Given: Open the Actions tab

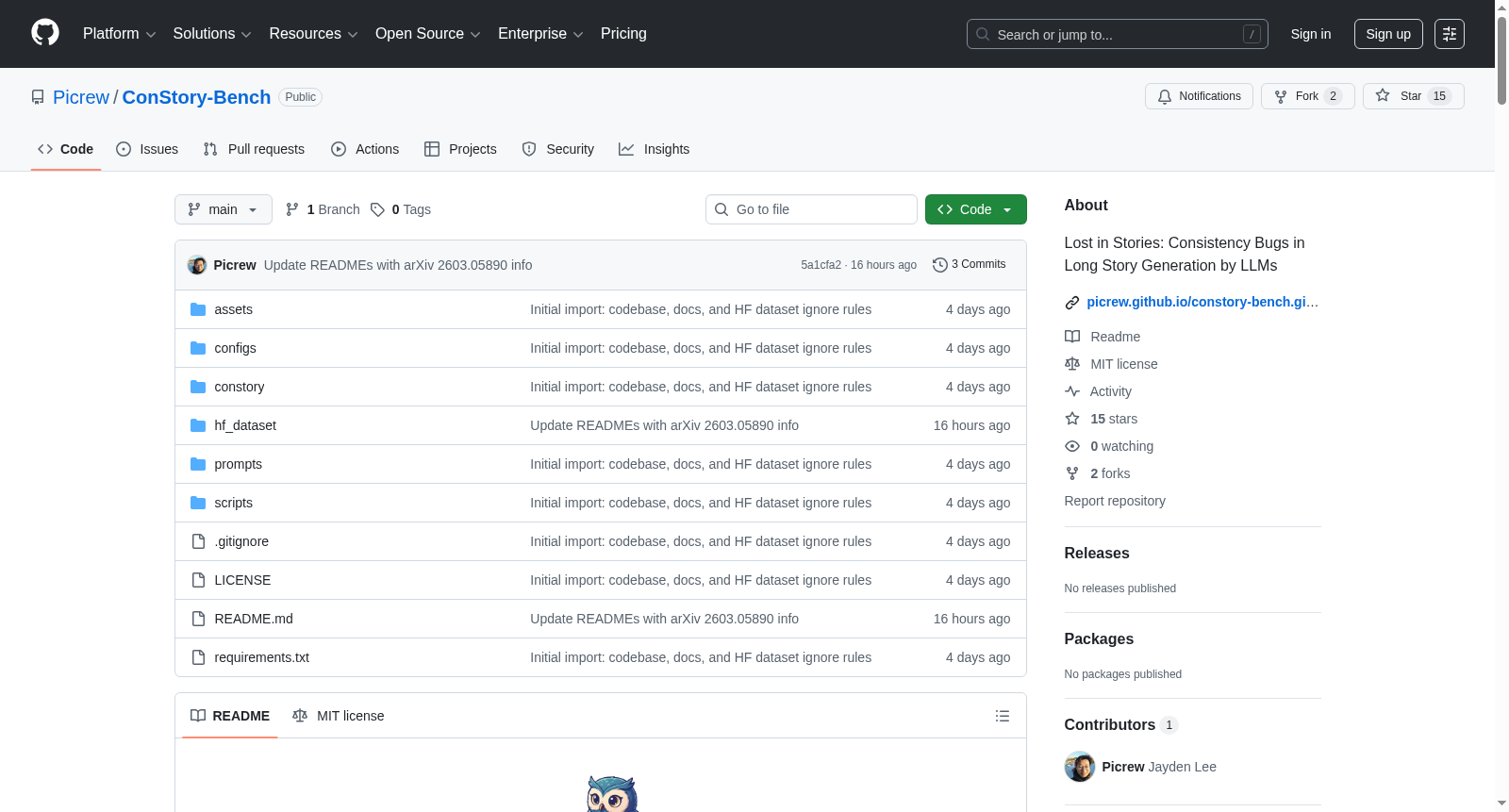Looking at the screenshot, I should [x=365, y=149].
